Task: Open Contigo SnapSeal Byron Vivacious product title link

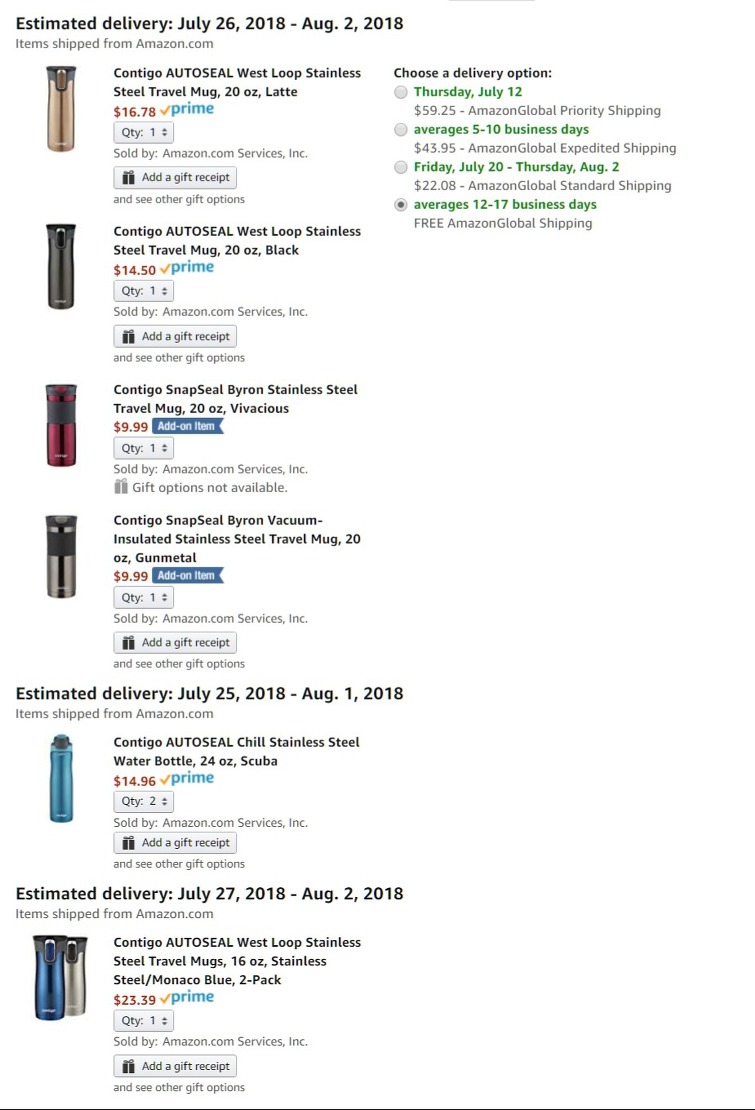Action: pos(235,399)
